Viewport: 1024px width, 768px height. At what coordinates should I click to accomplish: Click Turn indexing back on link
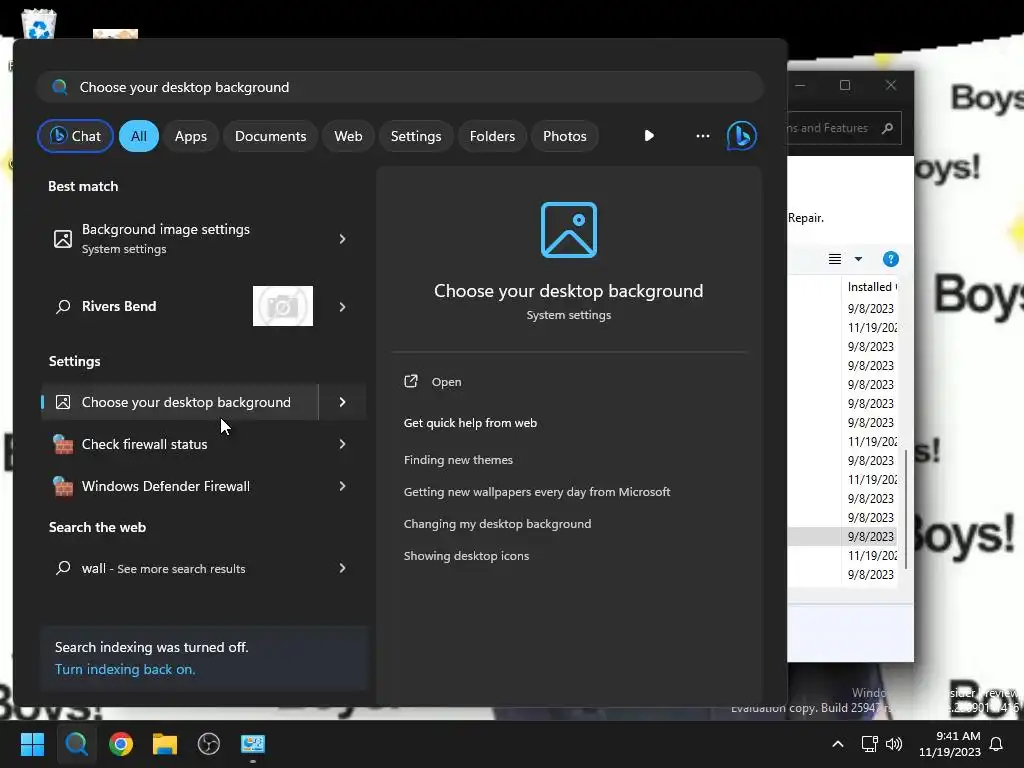[125, 669]
